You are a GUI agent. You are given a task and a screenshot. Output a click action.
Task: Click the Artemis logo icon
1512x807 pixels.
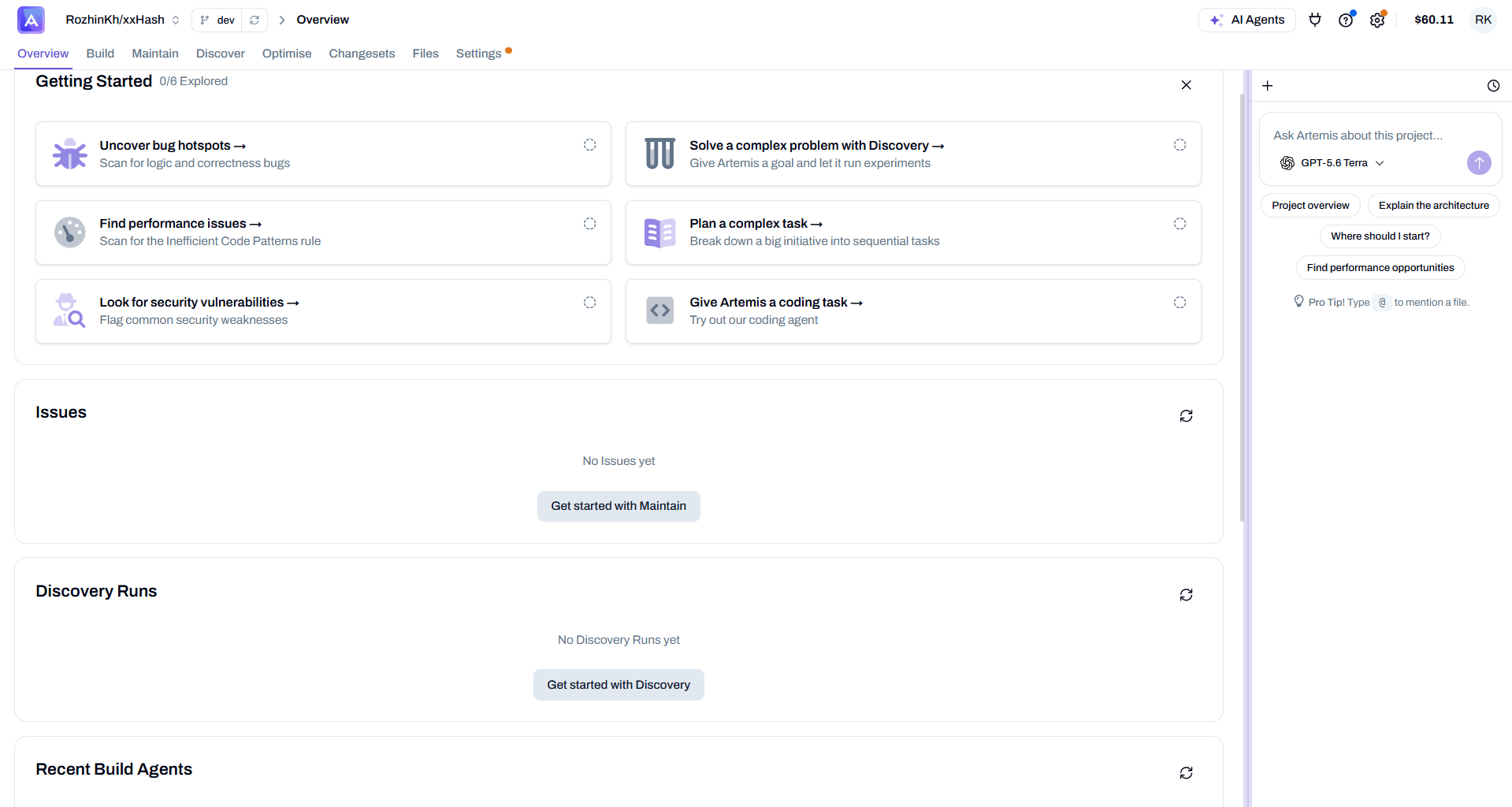pyautogui.click(x=31, y=20)
